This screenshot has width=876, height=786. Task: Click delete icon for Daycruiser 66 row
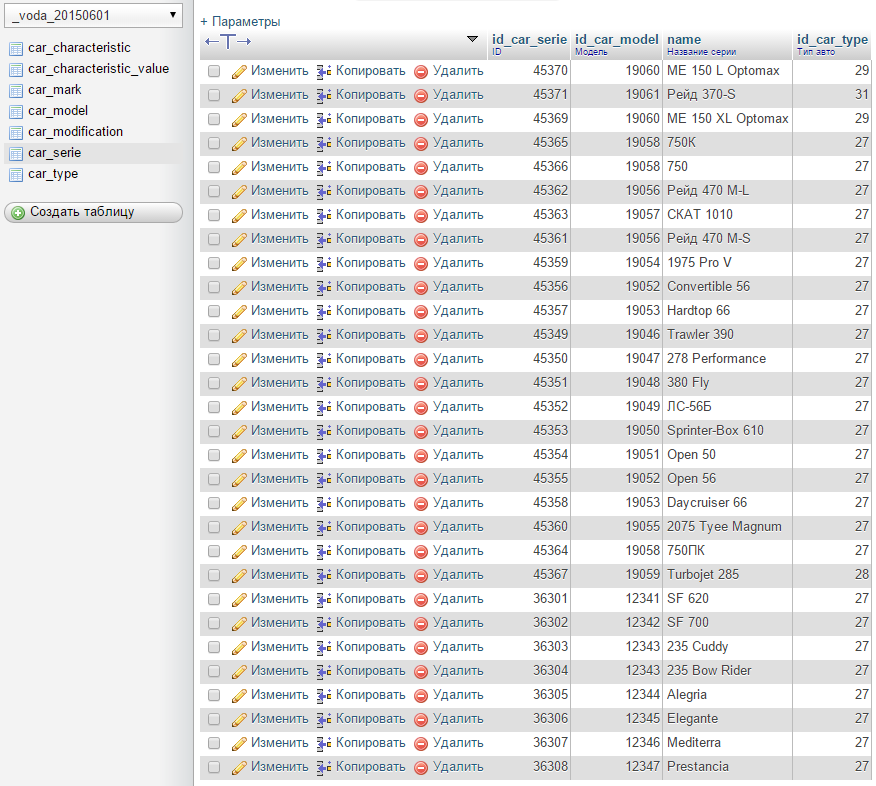click(x=421, y=504)
